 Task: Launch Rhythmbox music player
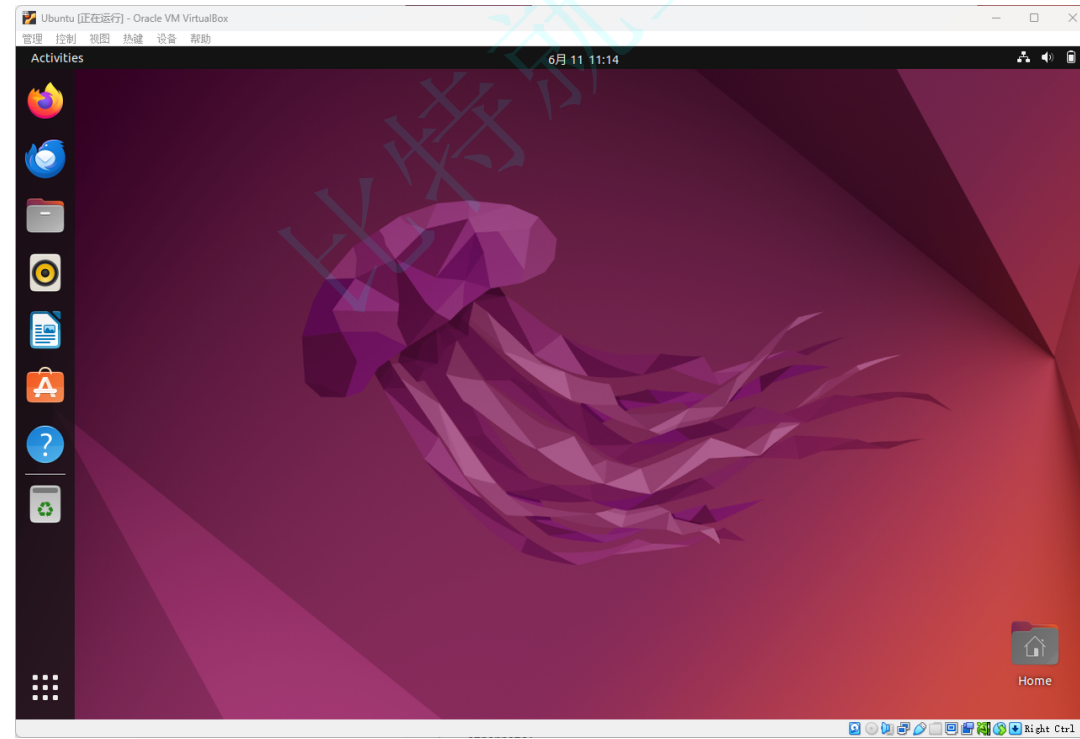pyautogui.click(x=45, y=273)
